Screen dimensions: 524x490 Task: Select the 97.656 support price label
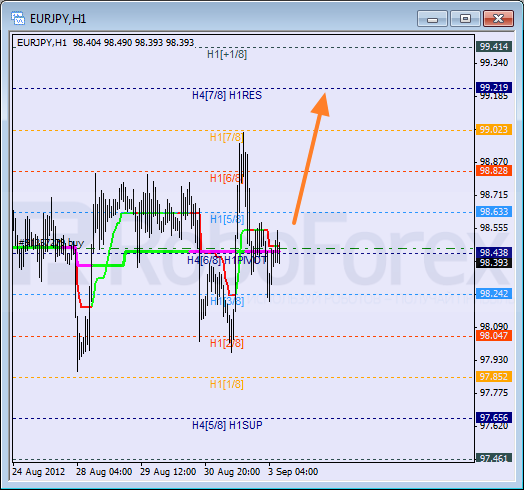(494, 417)
